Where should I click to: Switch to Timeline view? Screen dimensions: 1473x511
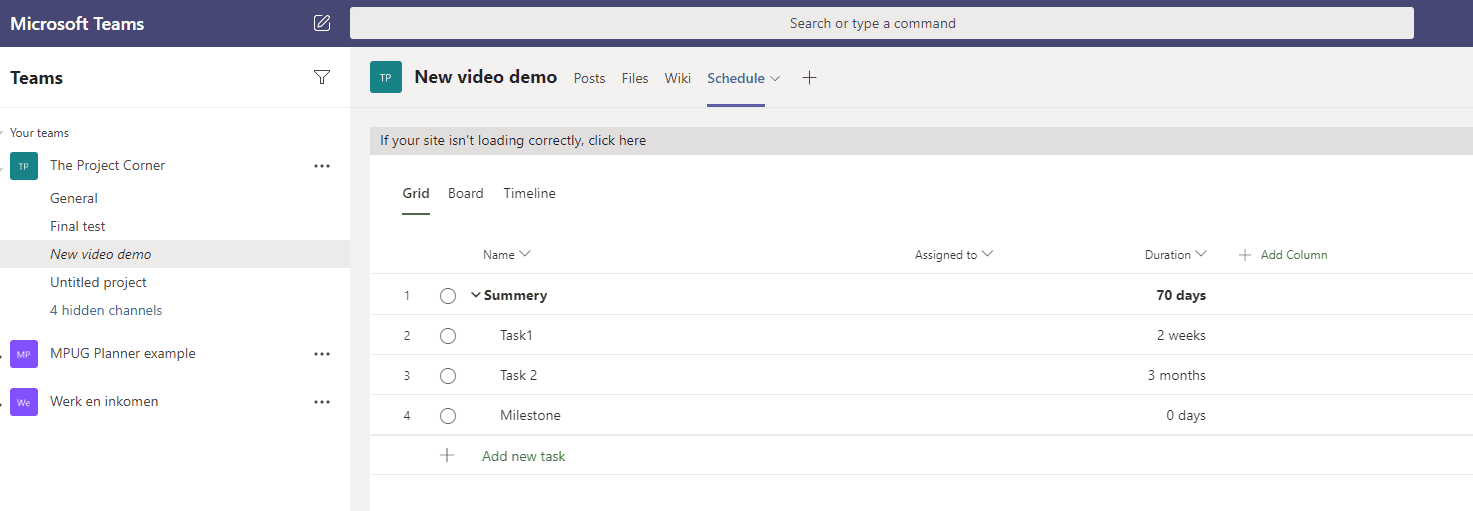[x=529, y=193]
